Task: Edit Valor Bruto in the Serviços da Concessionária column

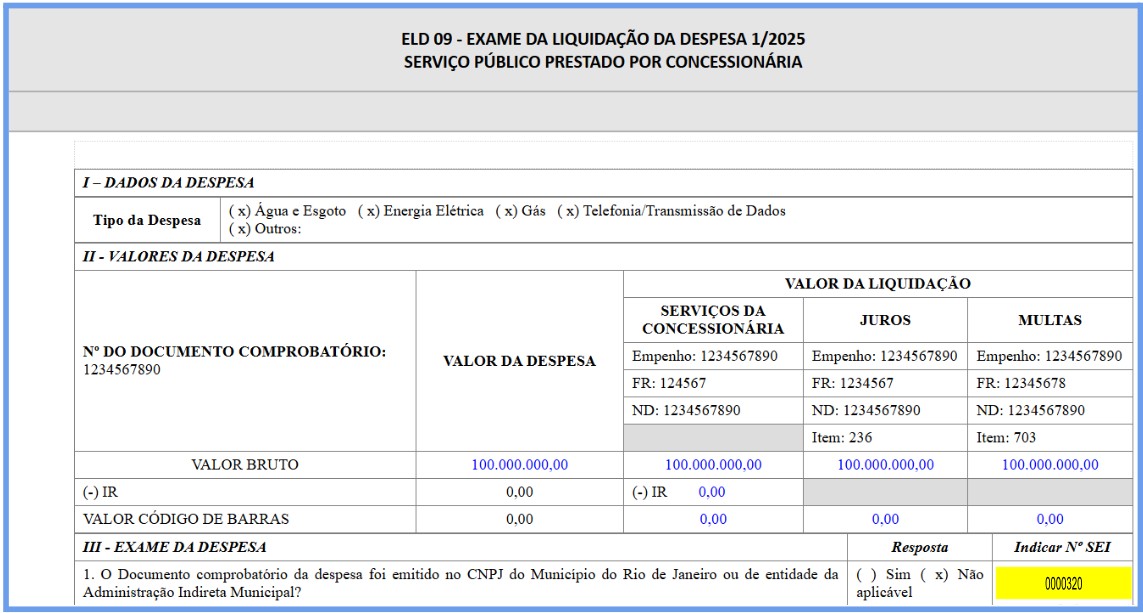Action: click(x=712, y=465)
